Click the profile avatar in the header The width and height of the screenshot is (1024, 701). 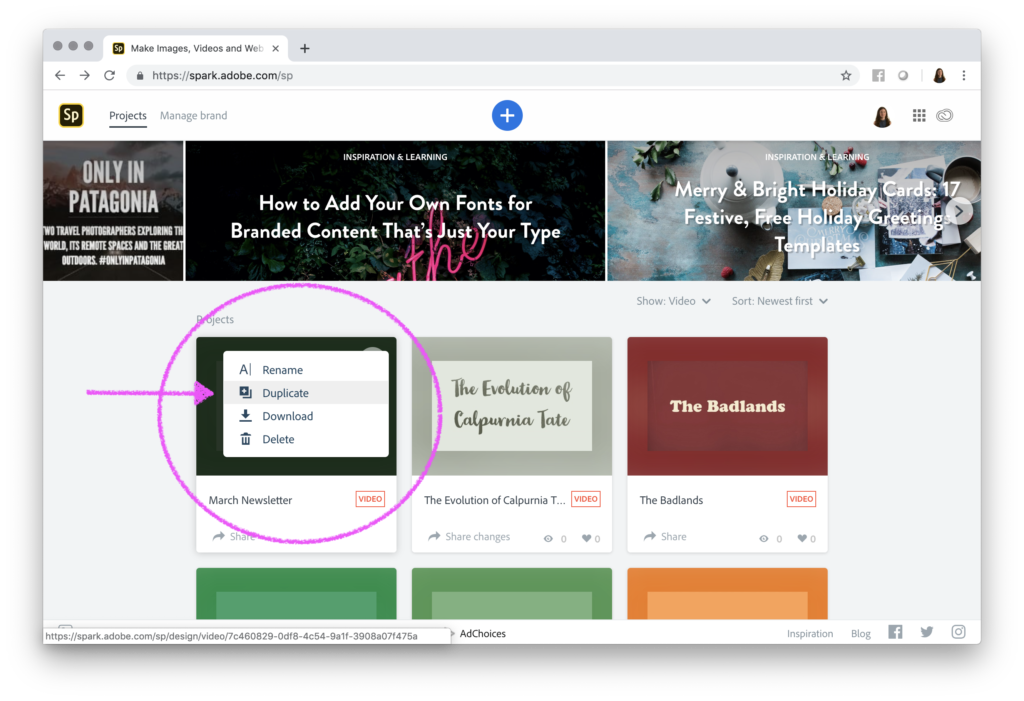[881, 115]
